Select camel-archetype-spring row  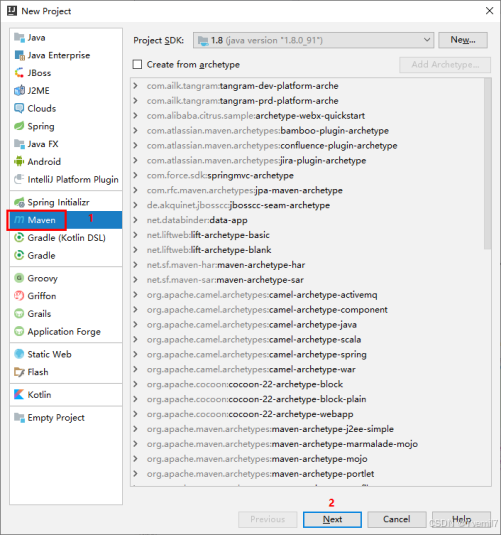310,354
